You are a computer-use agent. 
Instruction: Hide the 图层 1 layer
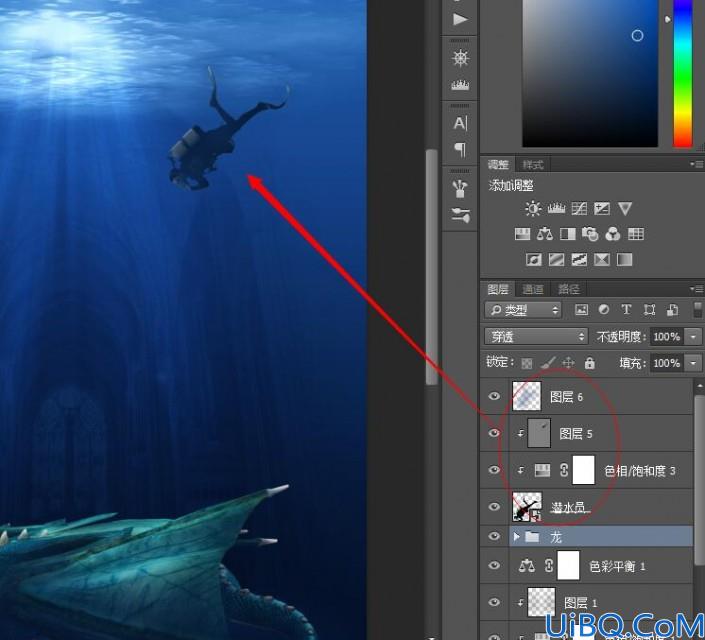click(x=494, y=602)
